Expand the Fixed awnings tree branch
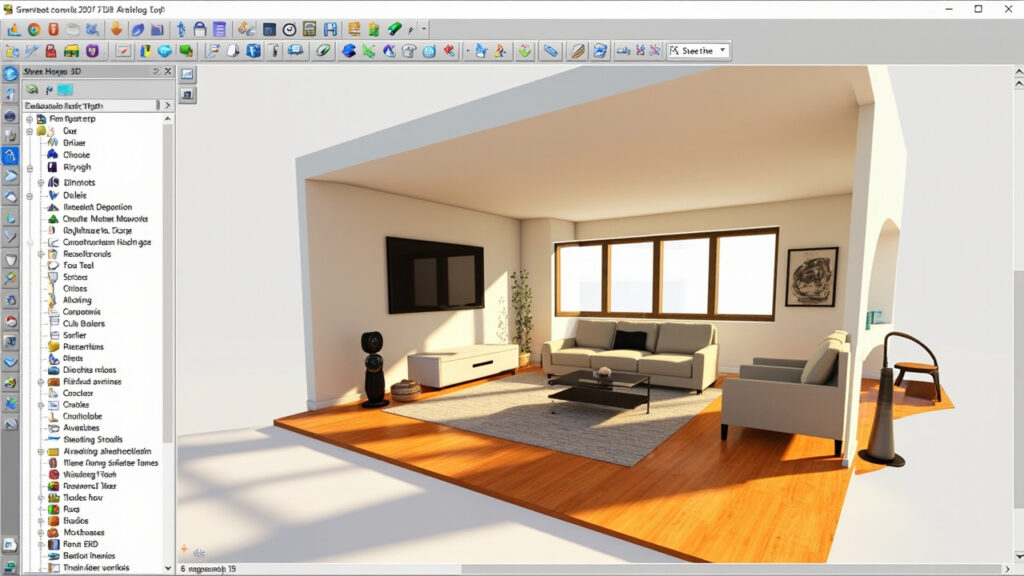The width and height of the screenshot is (1024, 576). tap(42, 381)
